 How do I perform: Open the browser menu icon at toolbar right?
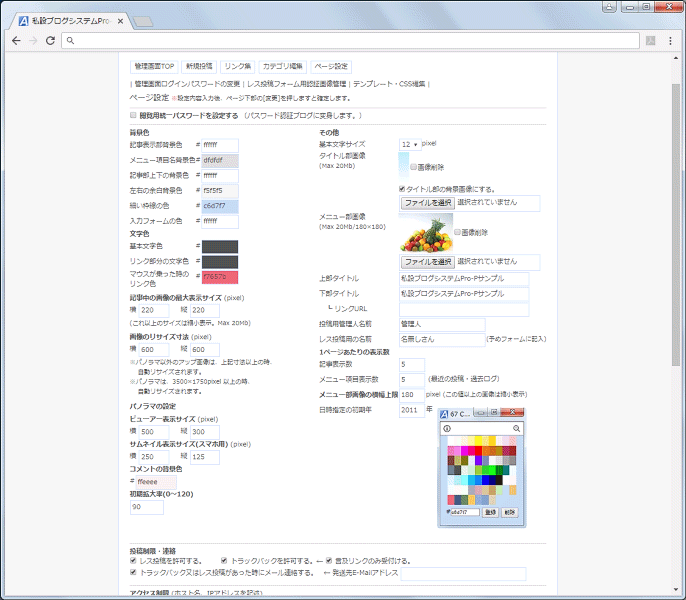pyautogui.click(x=669, y=40)
